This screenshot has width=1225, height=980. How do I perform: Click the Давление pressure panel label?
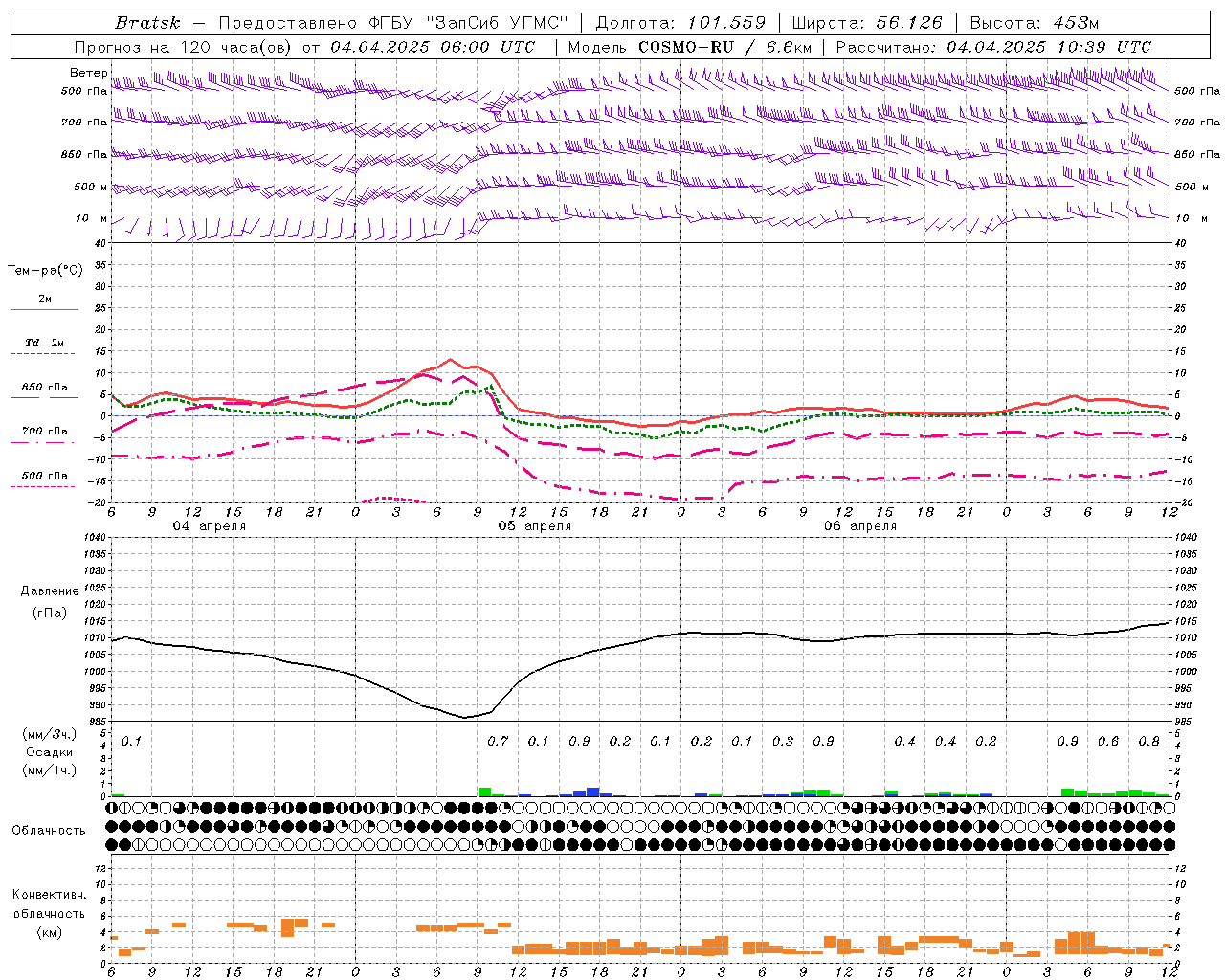click(50, 591)
